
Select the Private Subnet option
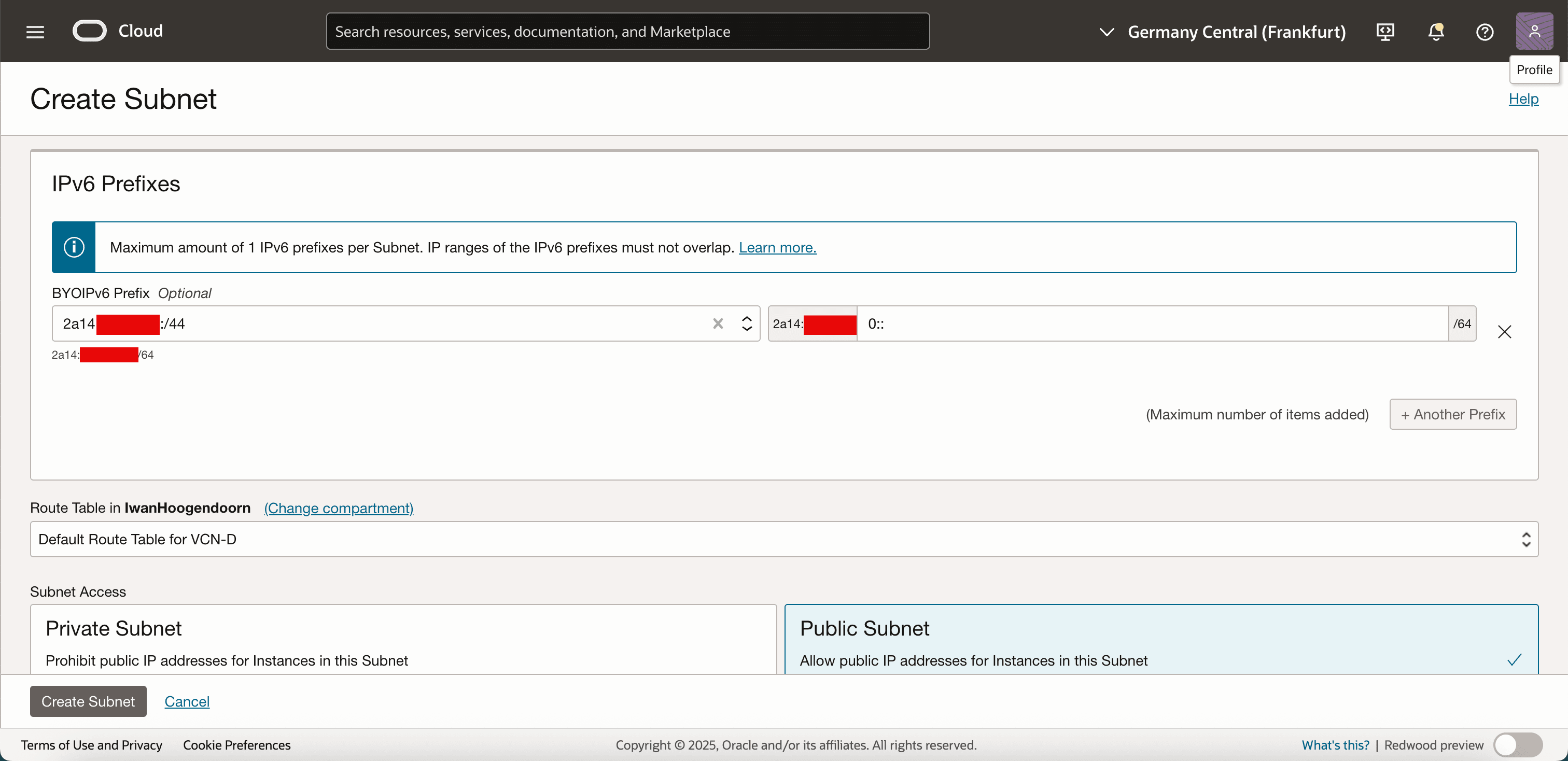point(403,639)
